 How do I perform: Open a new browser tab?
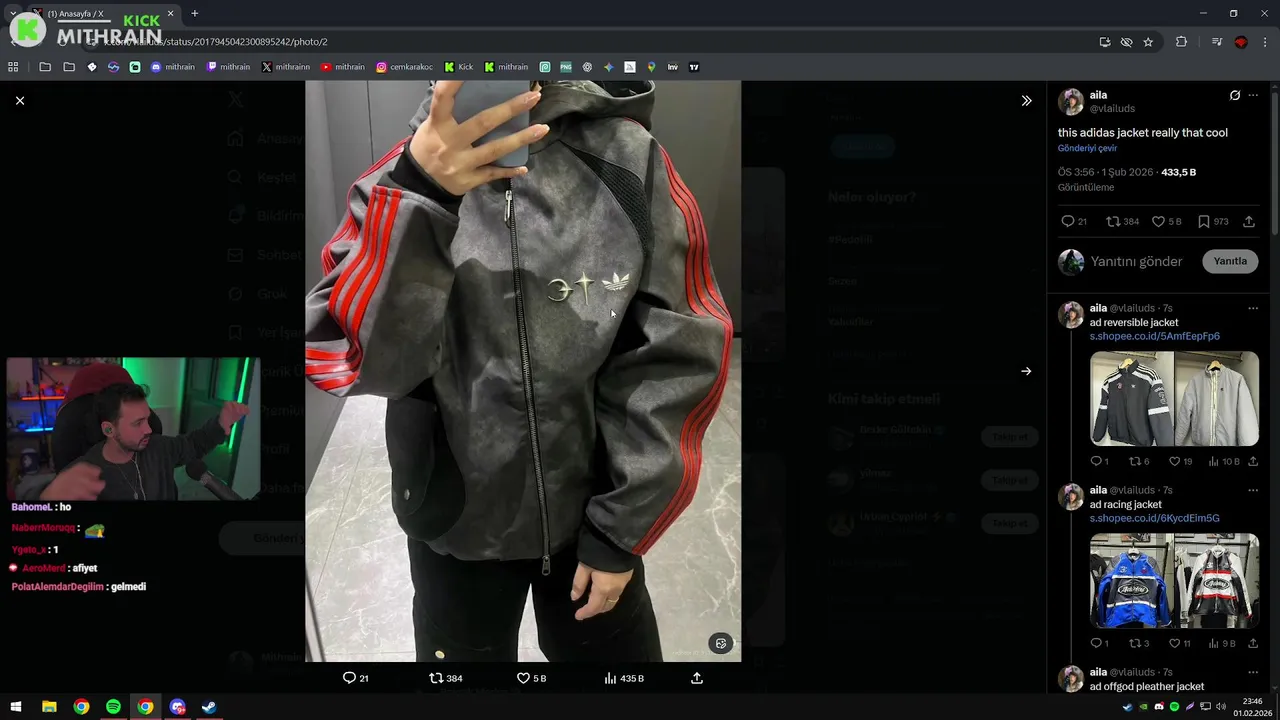pos(194,13)
